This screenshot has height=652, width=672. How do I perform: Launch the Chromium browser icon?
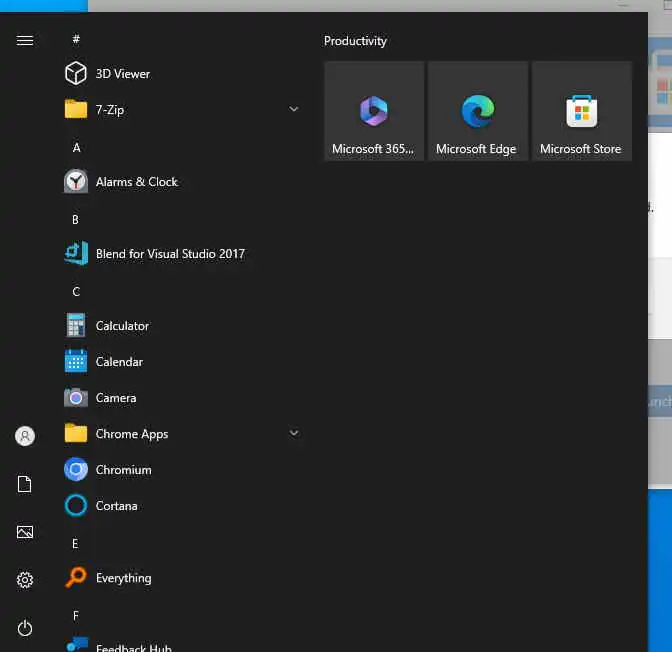coord(76,469)
